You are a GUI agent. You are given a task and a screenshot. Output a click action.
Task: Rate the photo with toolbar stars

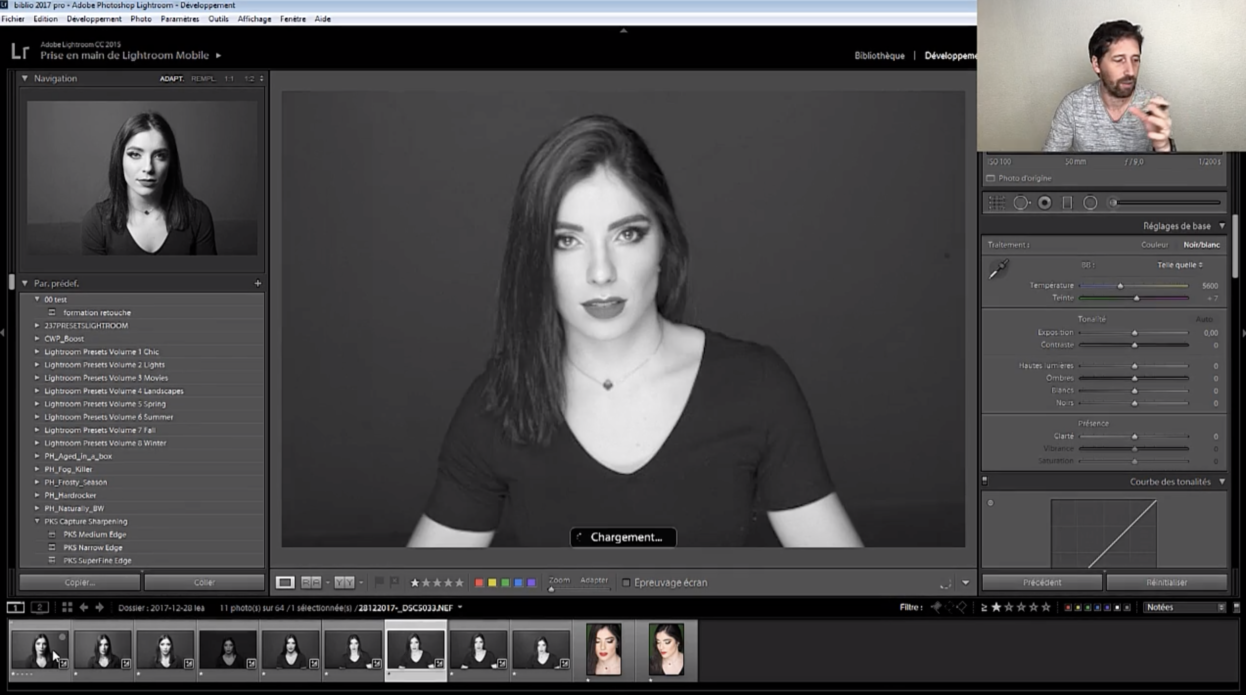(x=437, y=583)
